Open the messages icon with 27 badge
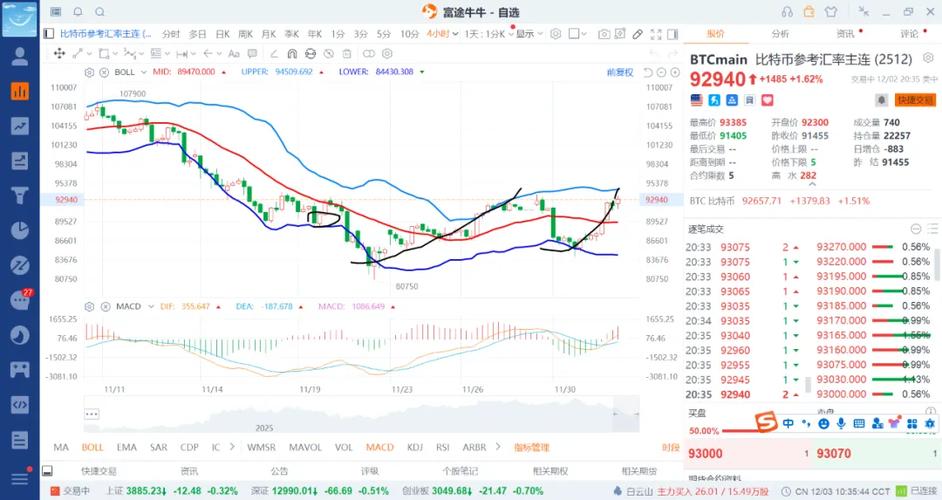Viewport: 942px width, 500px height. click(20, 299)
